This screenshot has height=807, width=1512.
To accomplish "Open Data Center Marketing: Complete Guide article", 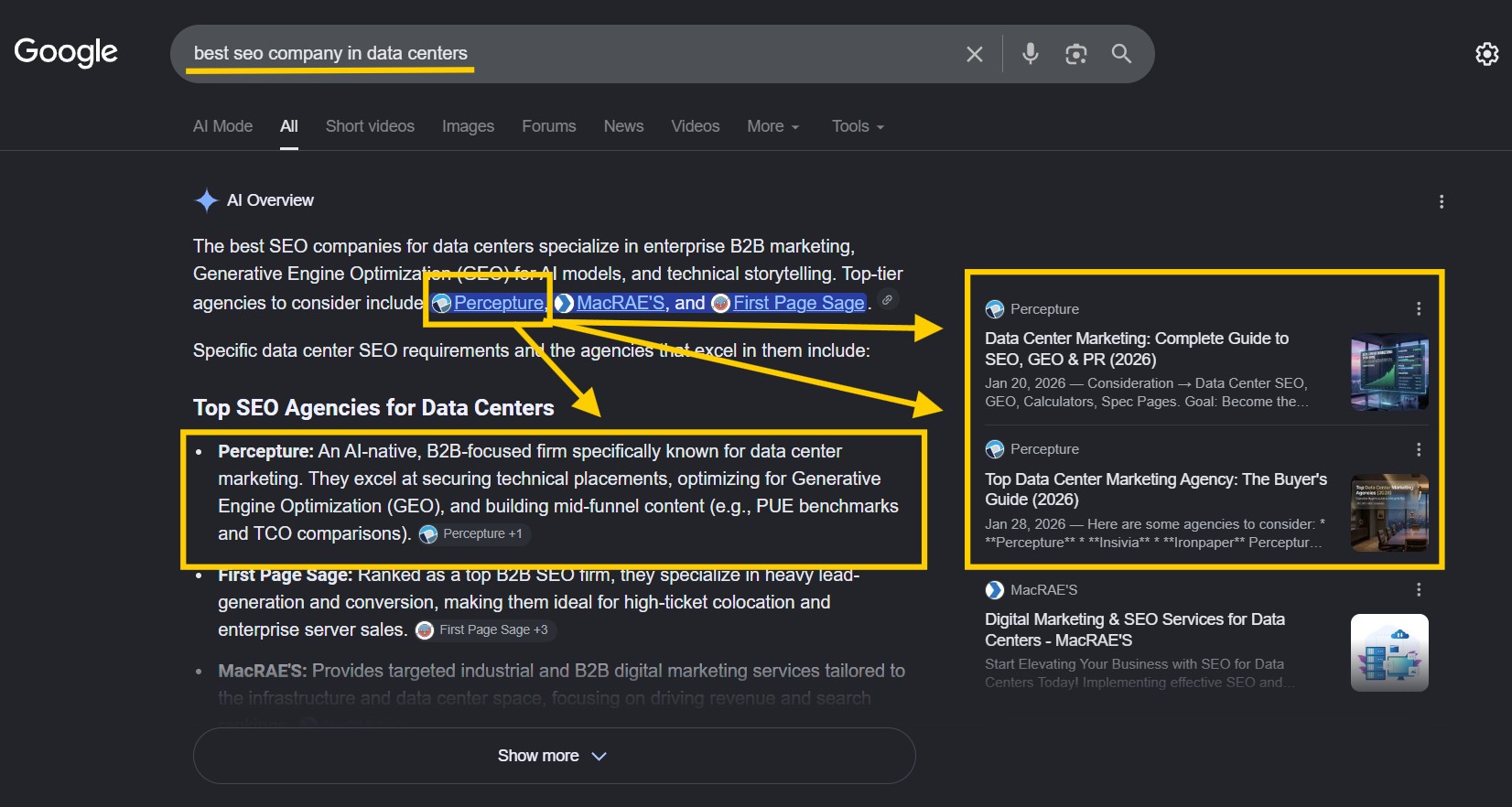I will pos(1137,349).
